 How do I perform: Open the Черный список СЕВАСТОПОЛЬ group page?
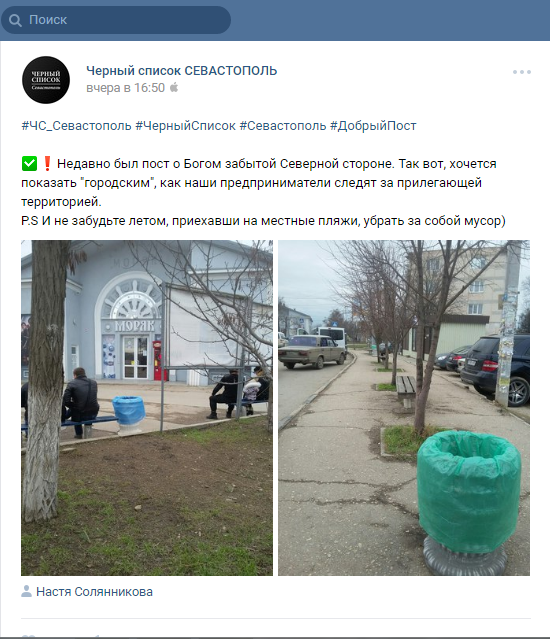(x=182, y=71)
